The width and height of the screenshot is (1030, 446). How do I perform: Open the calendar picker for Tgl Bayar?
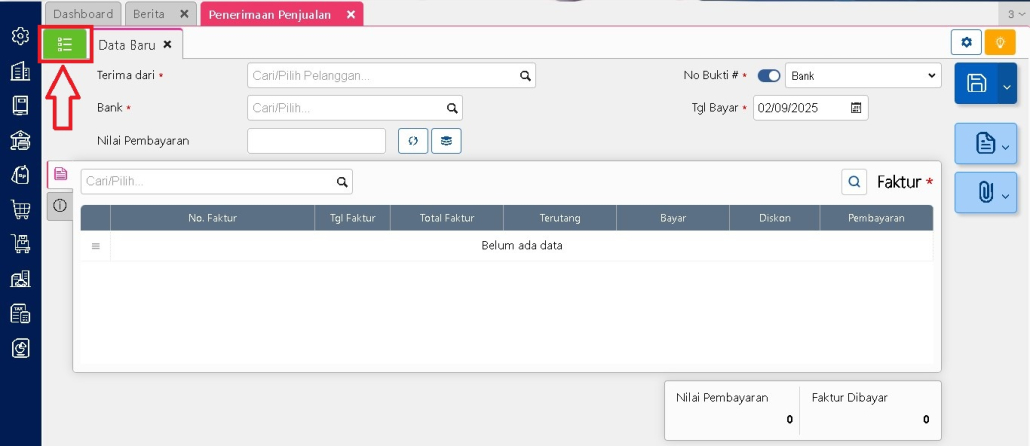(856, 108)
